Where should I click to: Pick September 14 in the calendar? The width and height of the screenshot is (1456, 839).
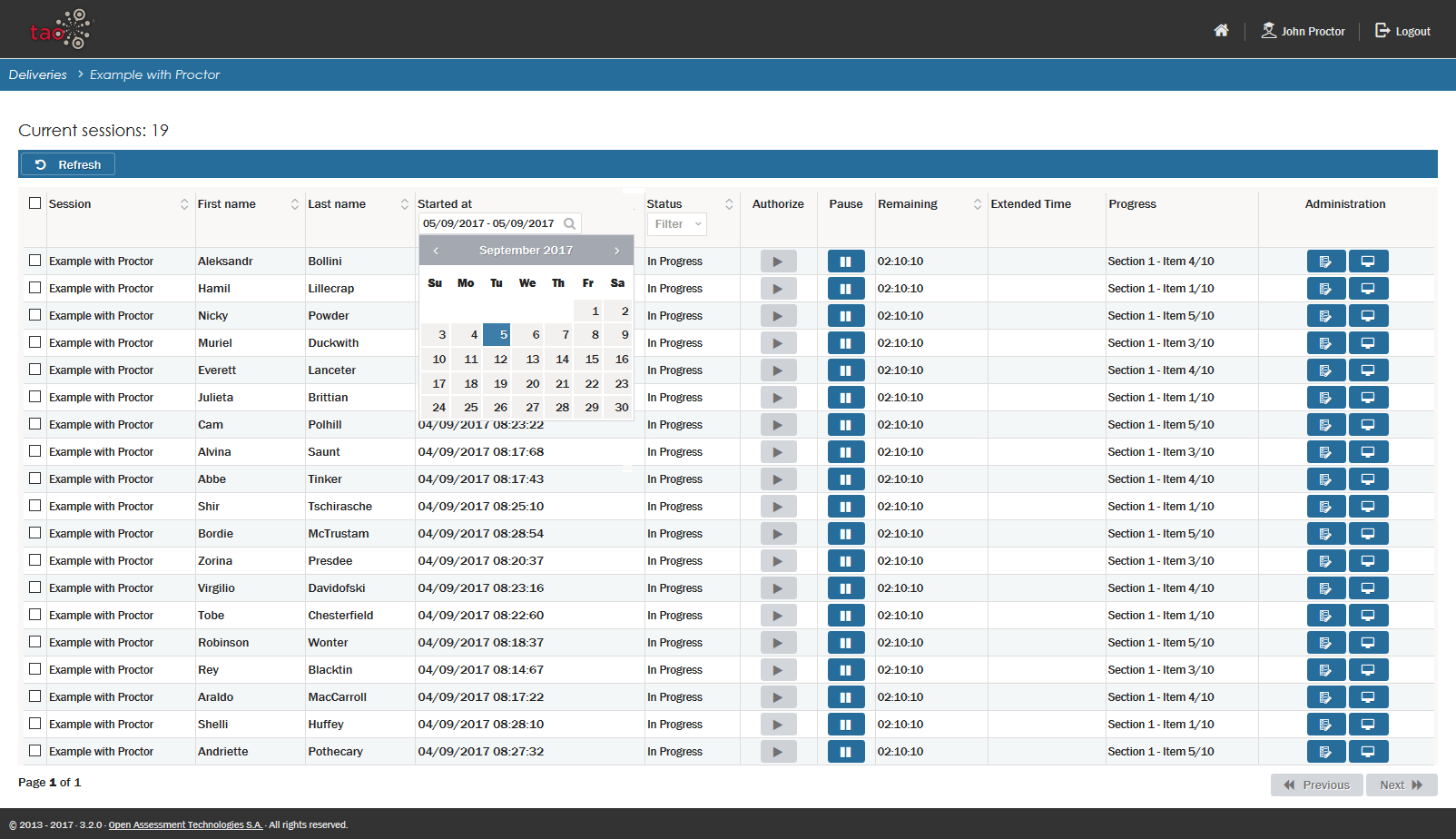[x=562, y=360]
